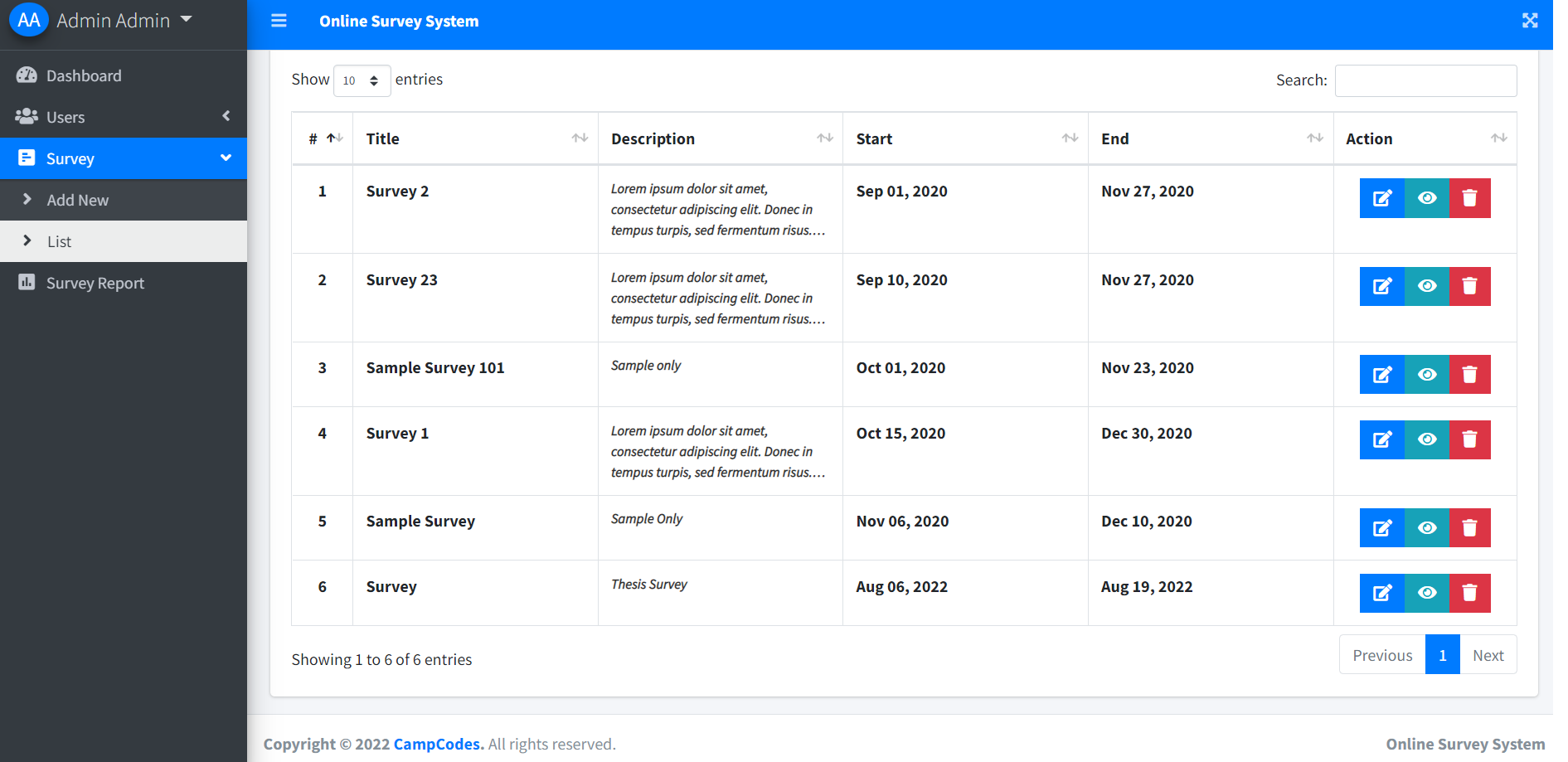Click the fullscreen expand icon

point(1530,21)
